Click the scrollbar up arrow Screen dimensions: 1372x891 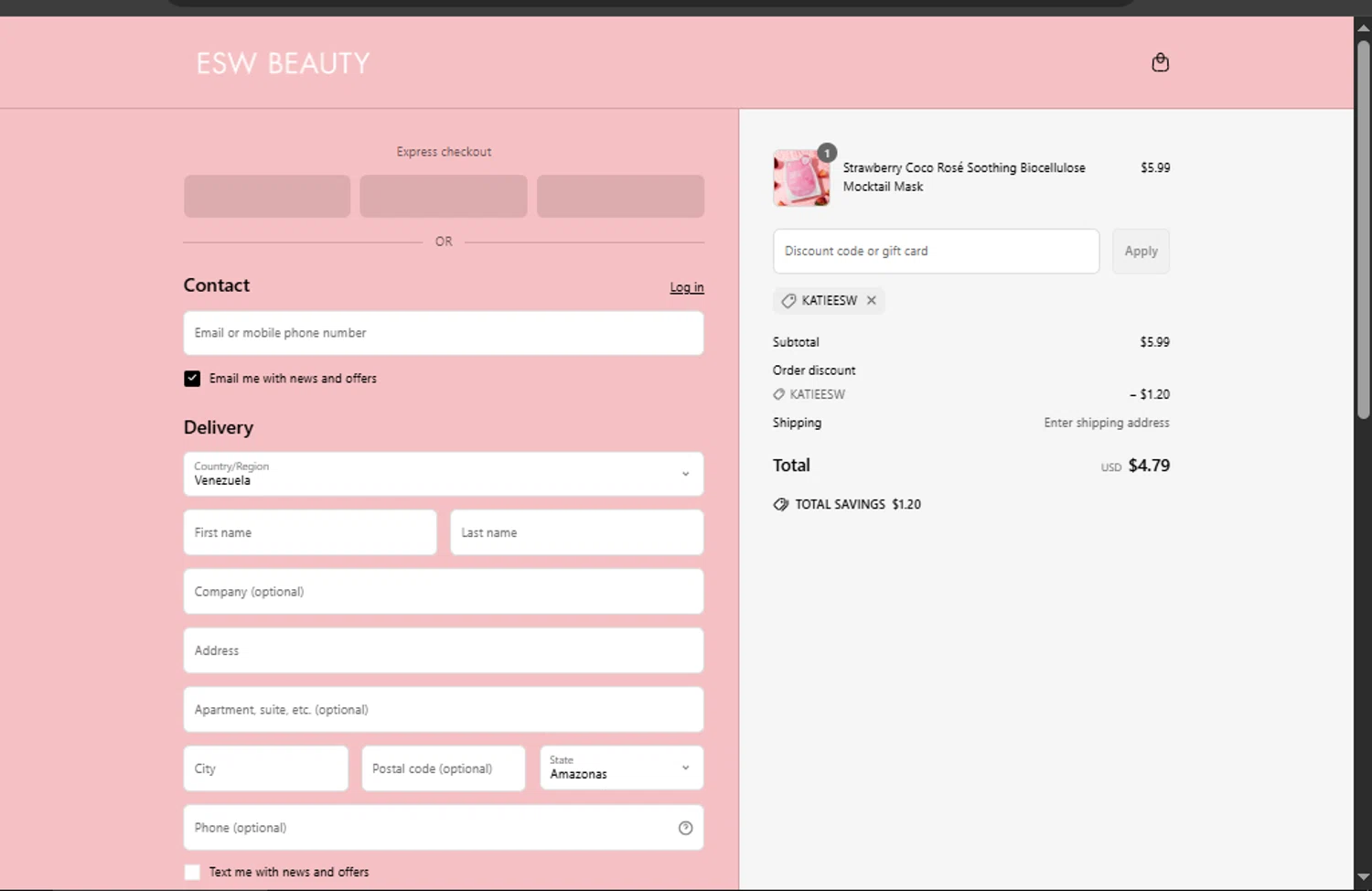(1363, 27)
